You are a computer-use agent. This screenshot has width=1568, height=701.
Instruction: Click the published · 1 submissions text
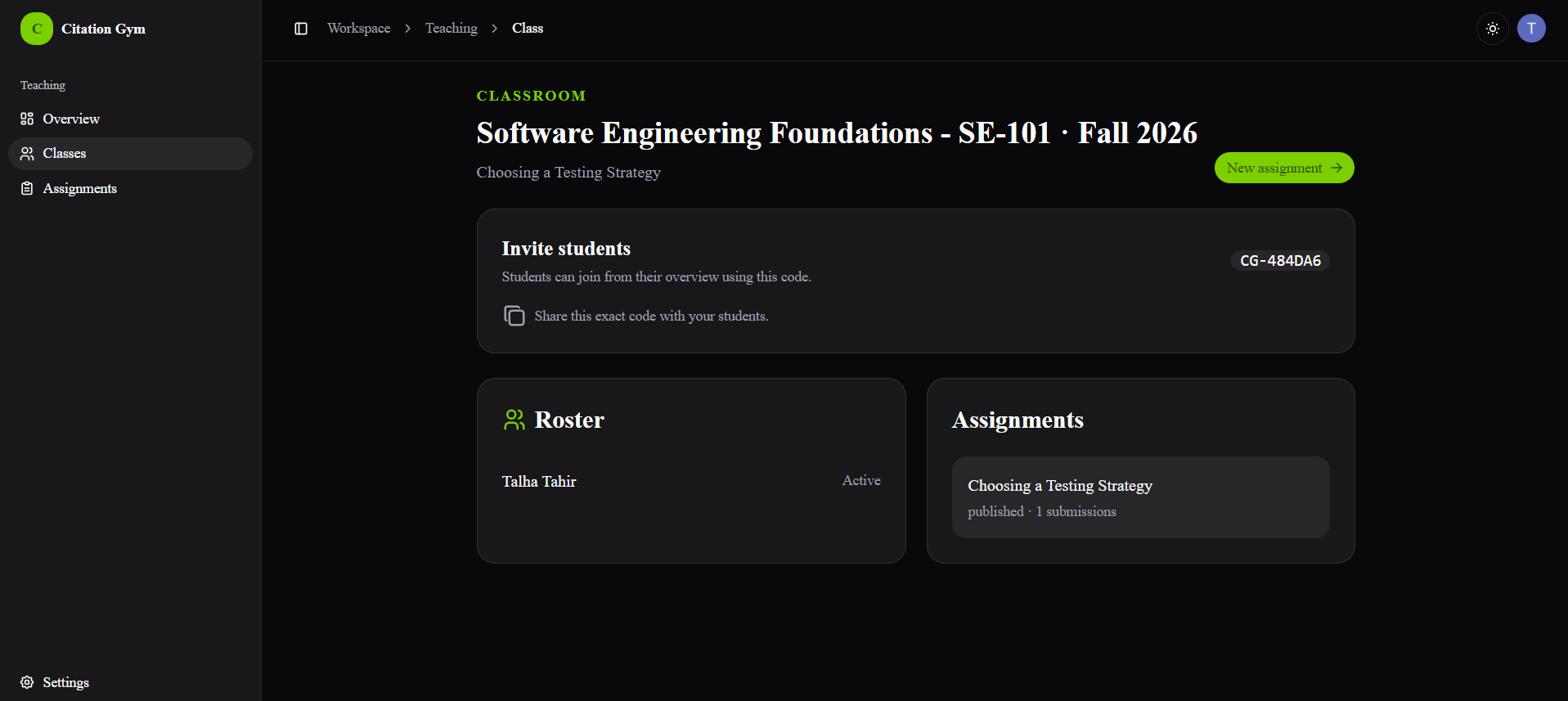tap(1042, 512)
